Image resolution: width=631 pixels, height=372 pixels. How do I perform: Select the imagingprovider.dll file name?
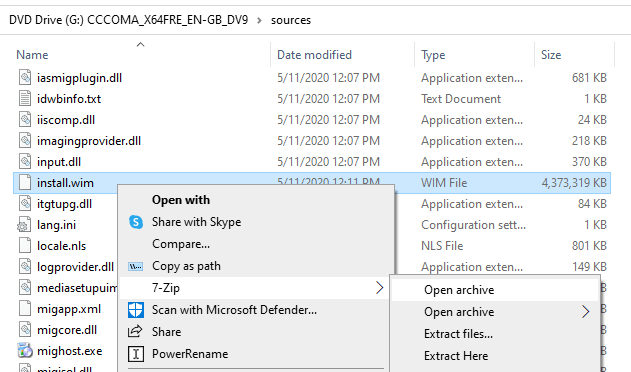89,141
